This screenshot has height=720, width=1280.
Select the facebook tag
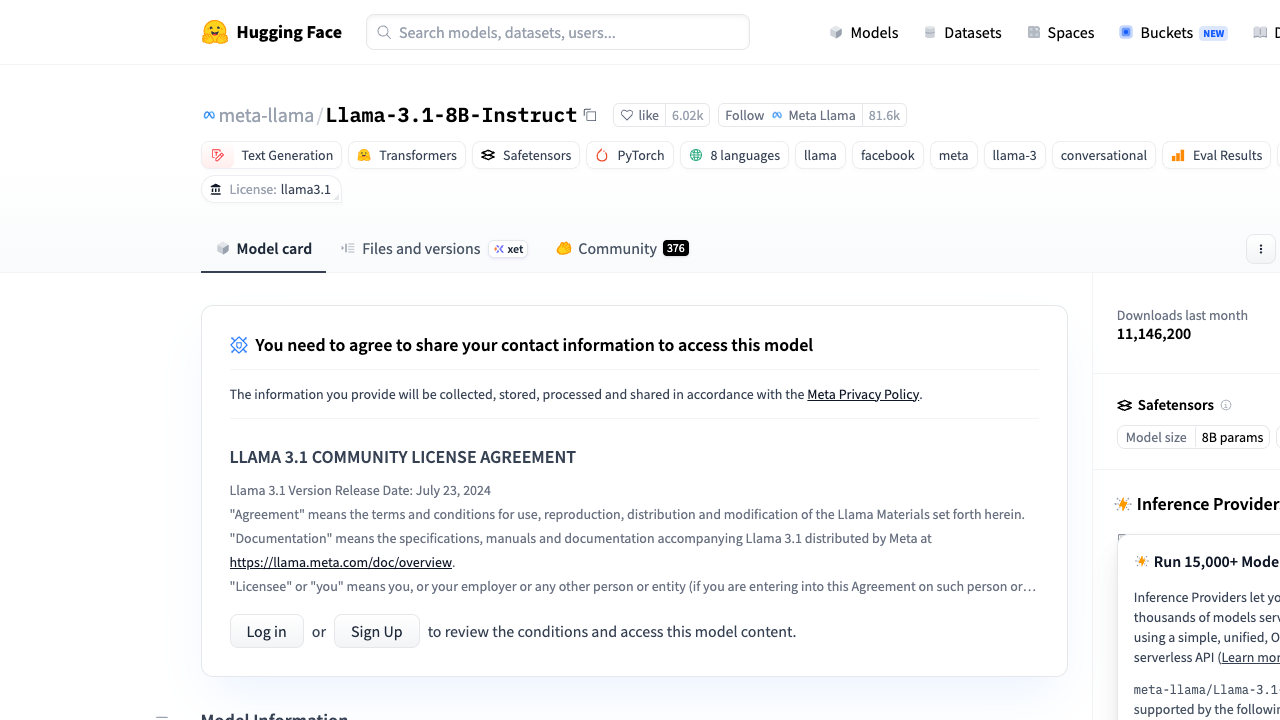pyautogui.click(x=888, y=155)
